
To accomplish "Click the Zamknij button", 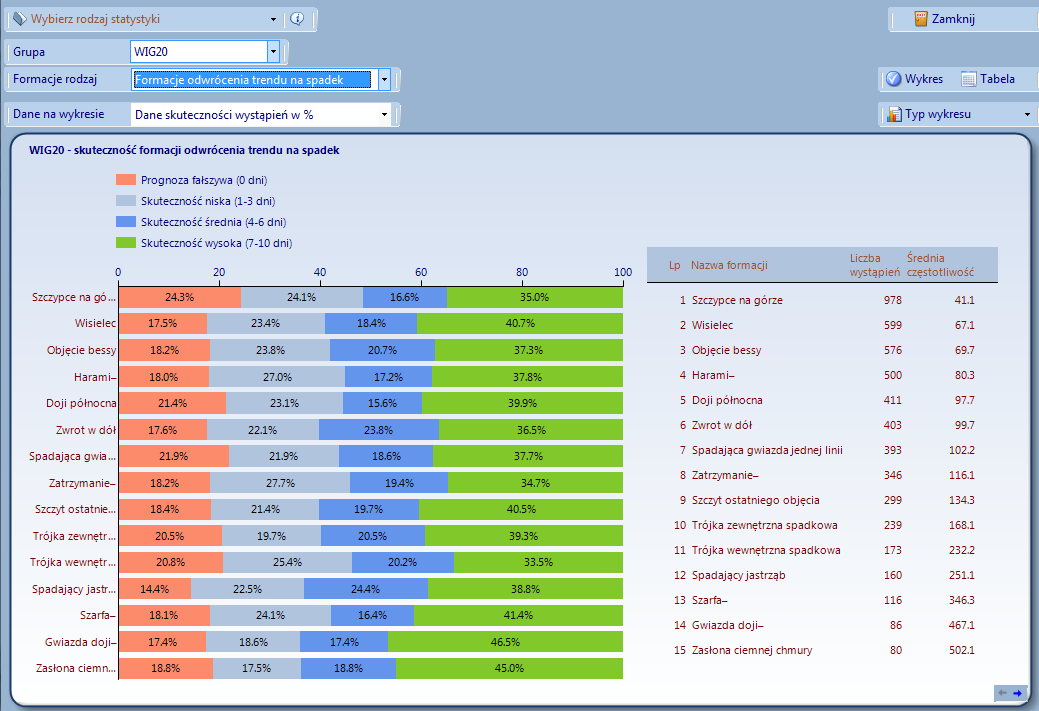I will click(945, 19).
